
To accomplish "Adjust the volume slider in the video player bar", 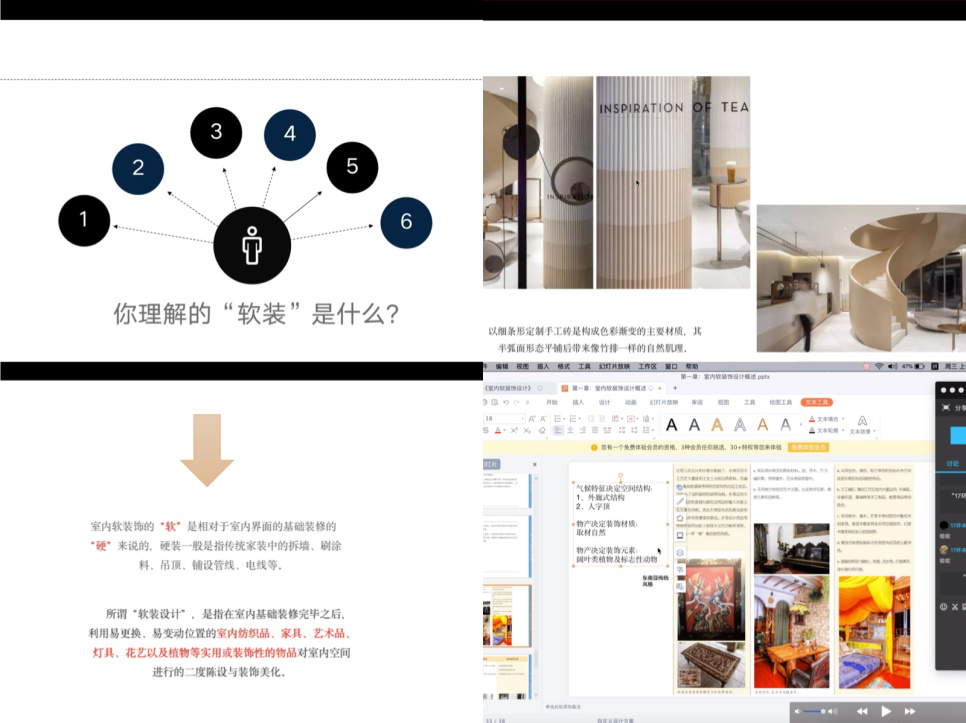I will coord(814,711).
